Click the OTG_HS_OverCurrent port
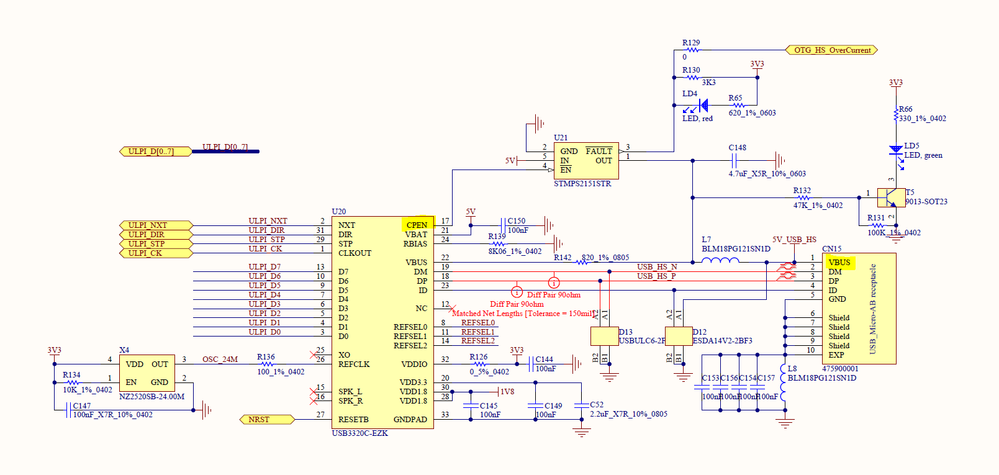The width and height of the screenshot is (999, 475). point(832,50)
